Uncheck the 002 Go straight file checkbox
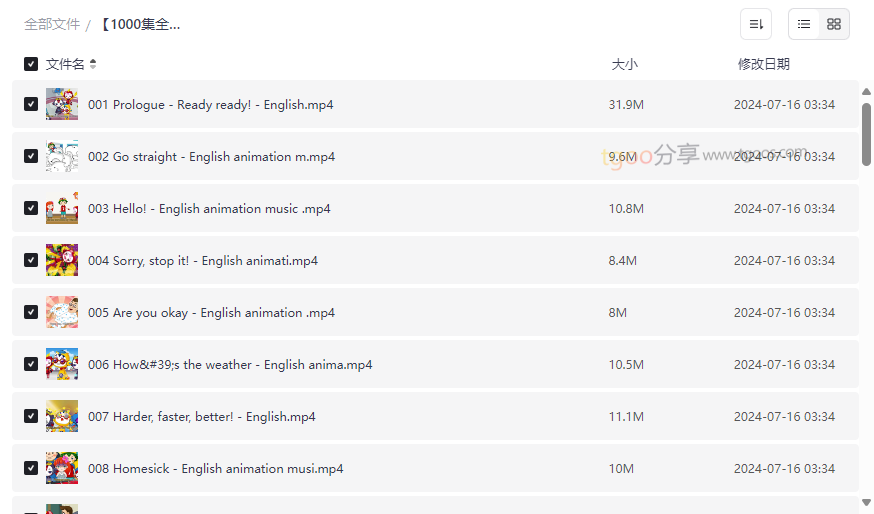 (x=31, y=156)
